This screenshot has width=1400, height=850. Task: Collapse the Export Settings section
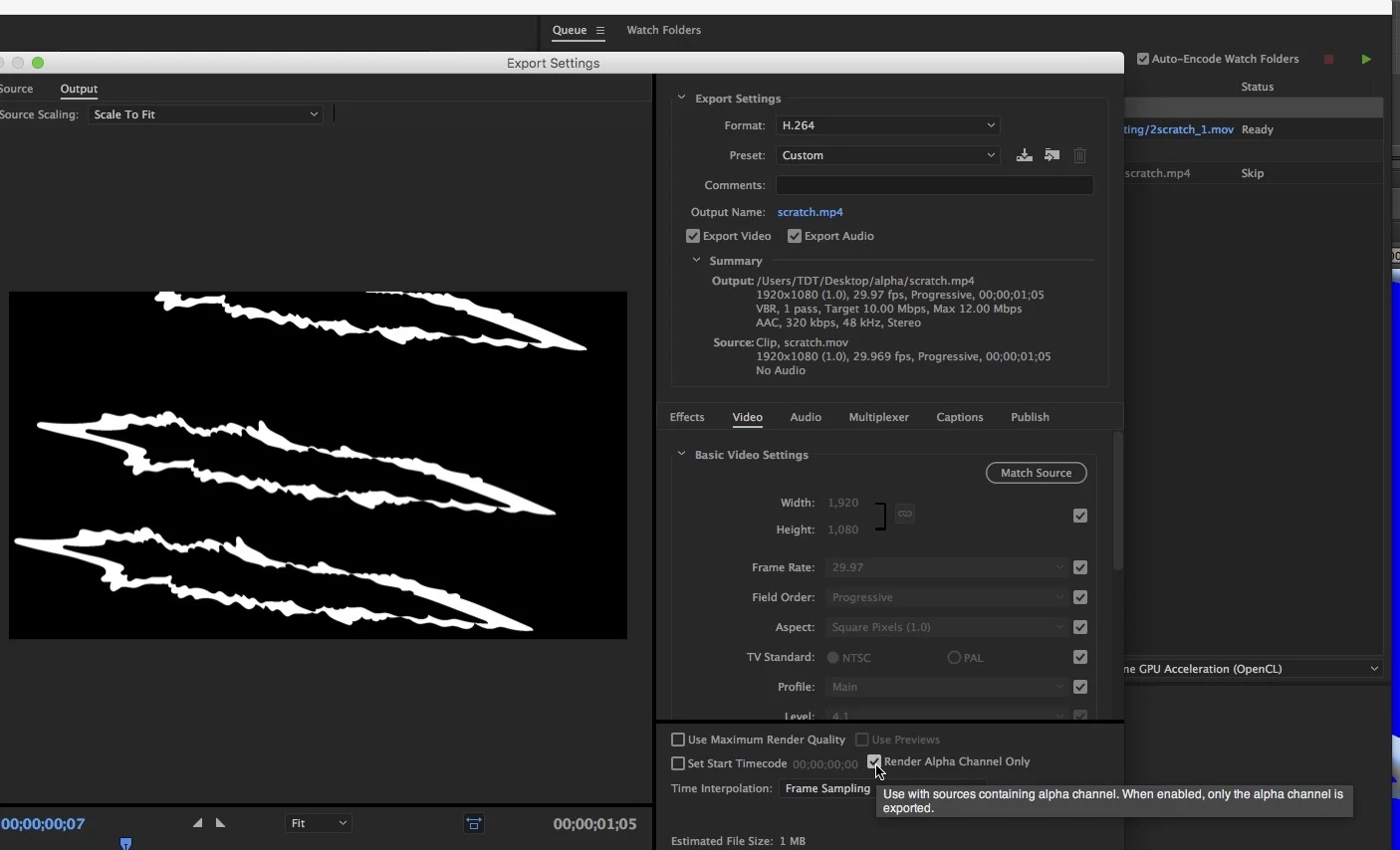[x=681, y=98]
